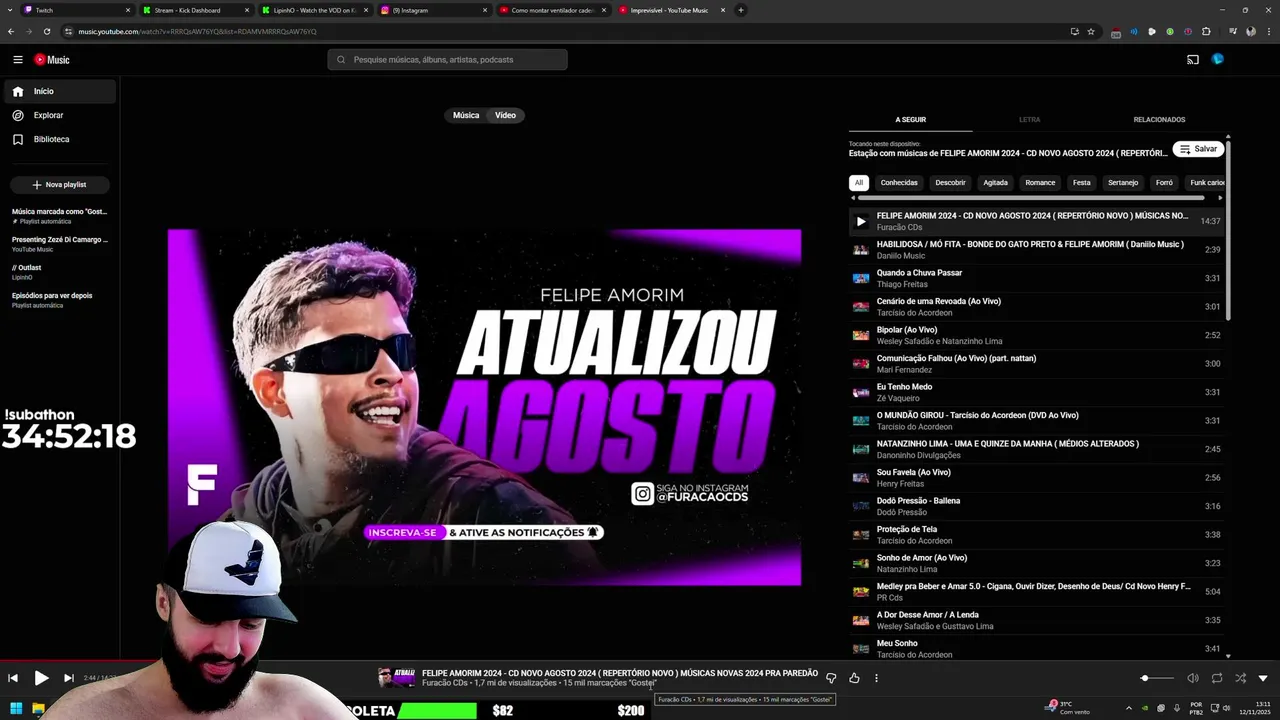Create a Nova playlist
Screen dimensions: 1280x720
[60, 185]
